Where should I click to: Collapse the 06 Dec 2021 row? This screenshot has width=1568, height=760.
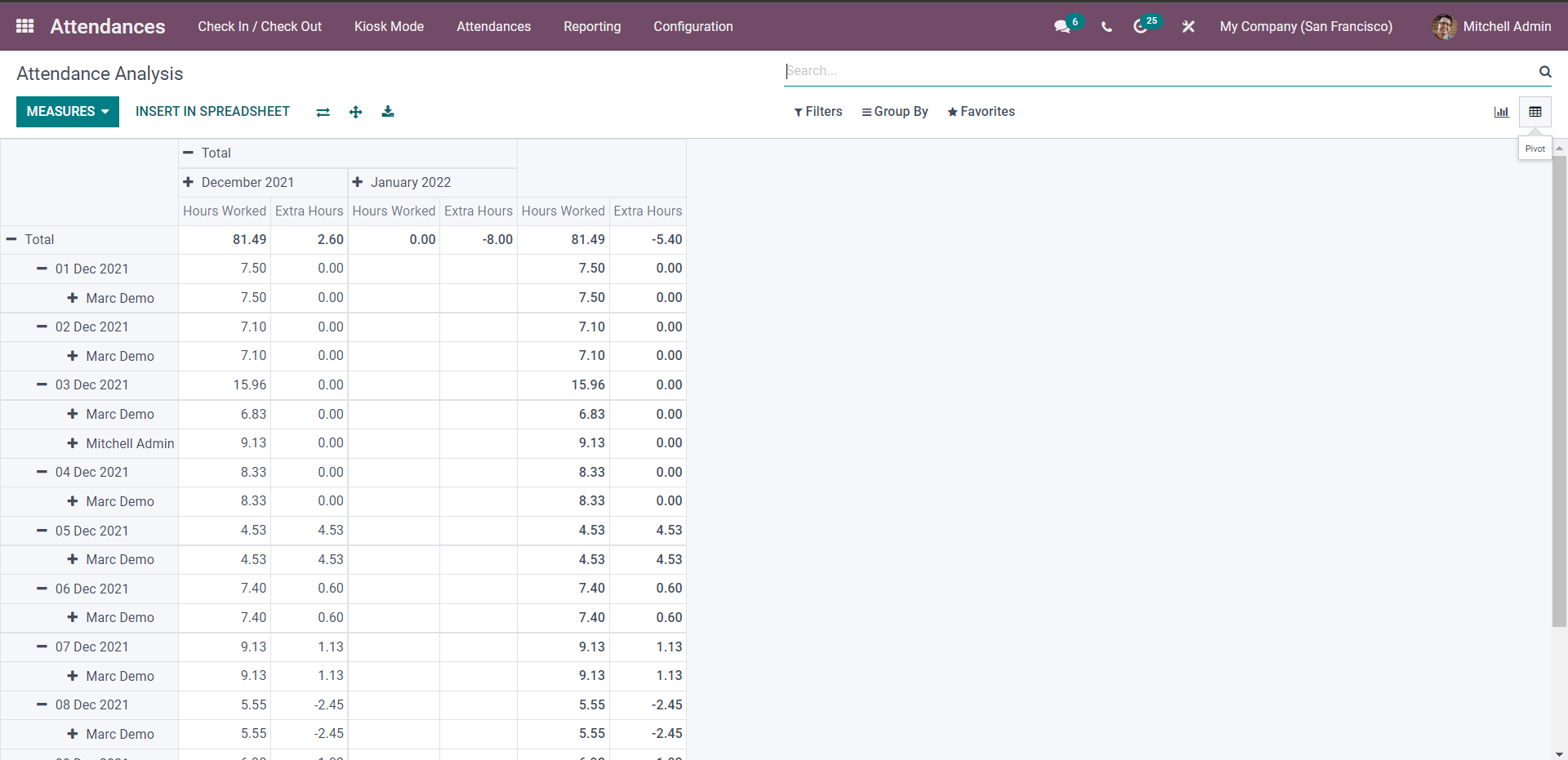pyautogui.click(x=89, y=589)
